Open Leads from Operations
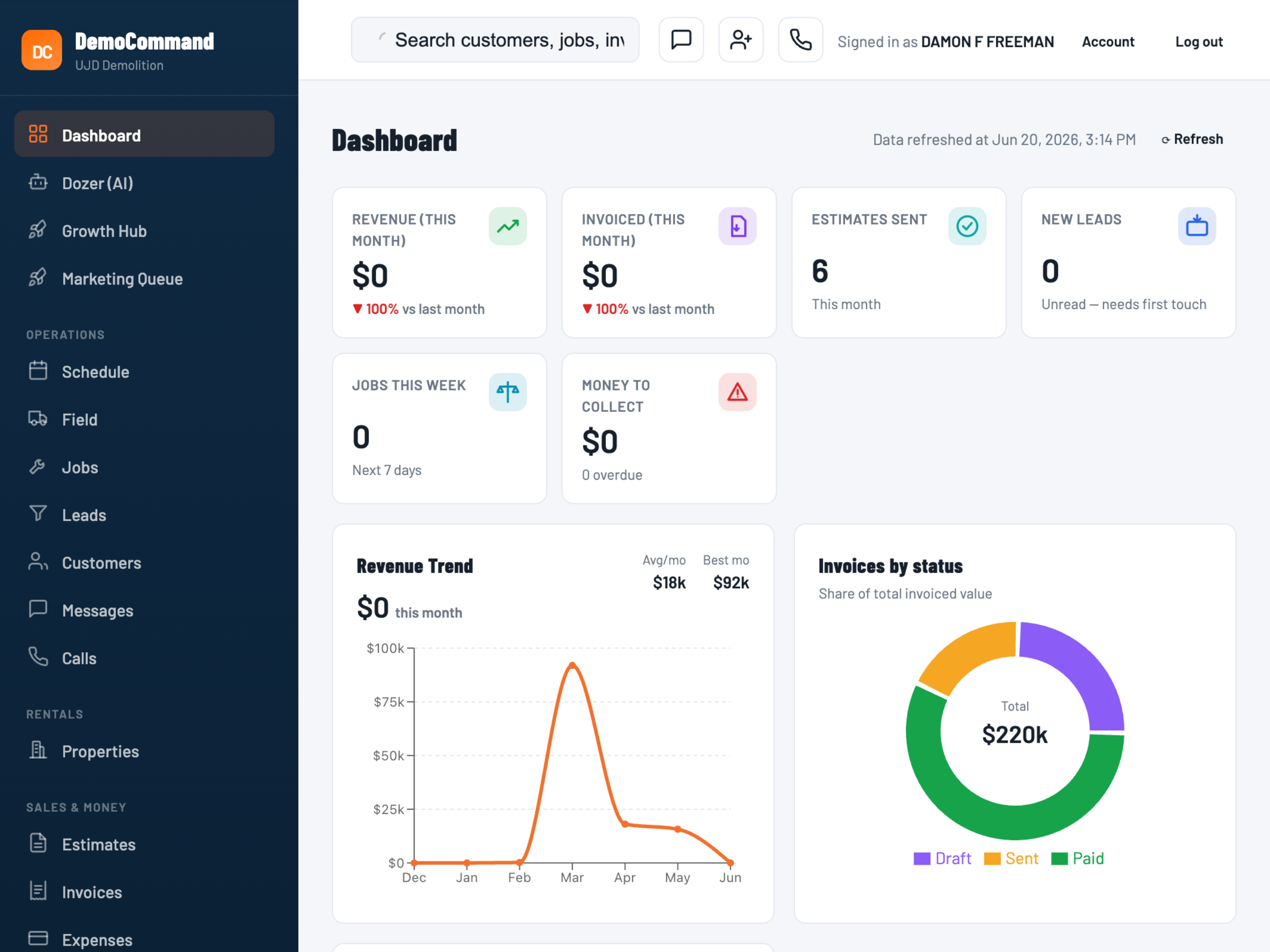The width and height of the screenshot is (1270, 952). pyautogui.click(x=144, y=515)
